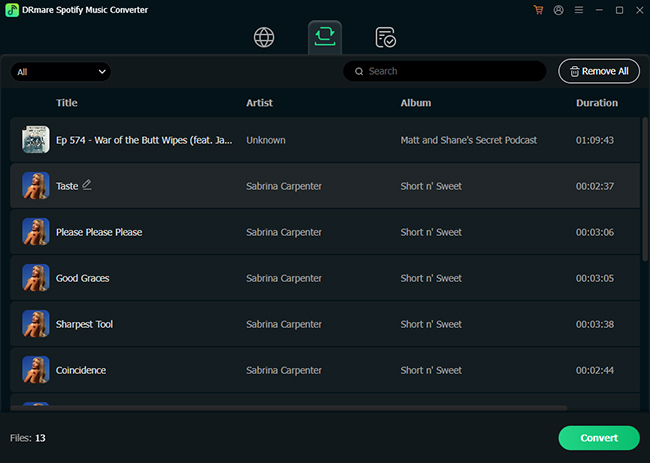The width and height of the screenshot is (650, 463).
Task: Click the green Convert button
Action: (599, 438)
